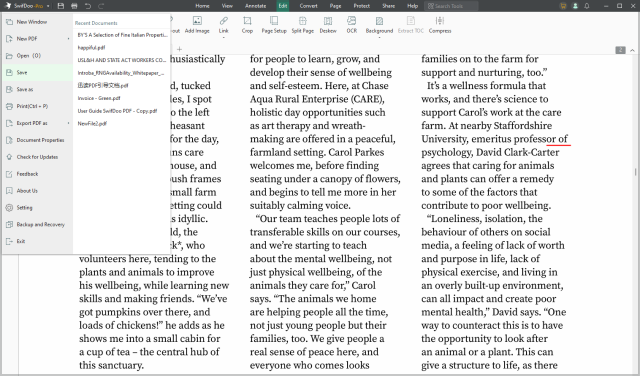
Task: Click the shopping cart icon
Action: click(x=563, y=6)
